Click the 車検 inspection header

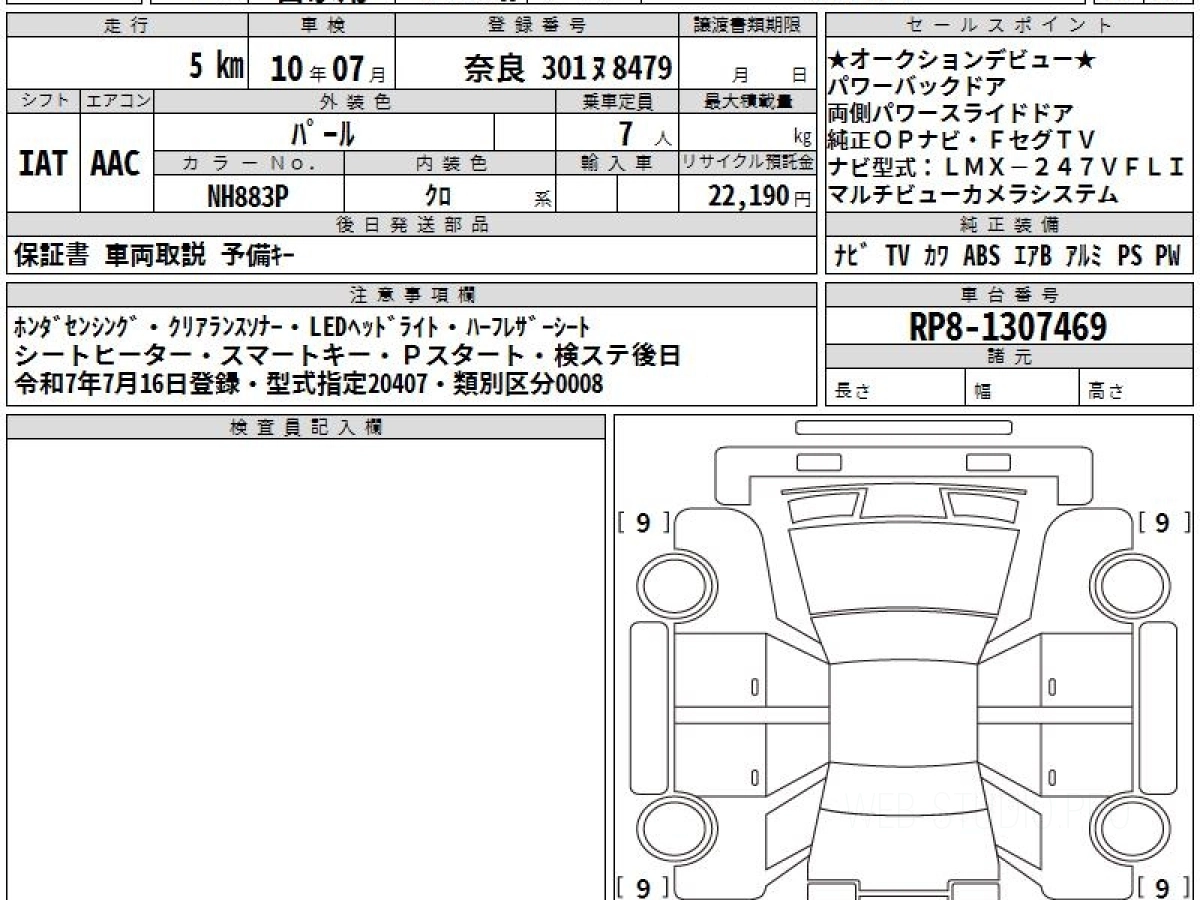[x=321, y=26]
